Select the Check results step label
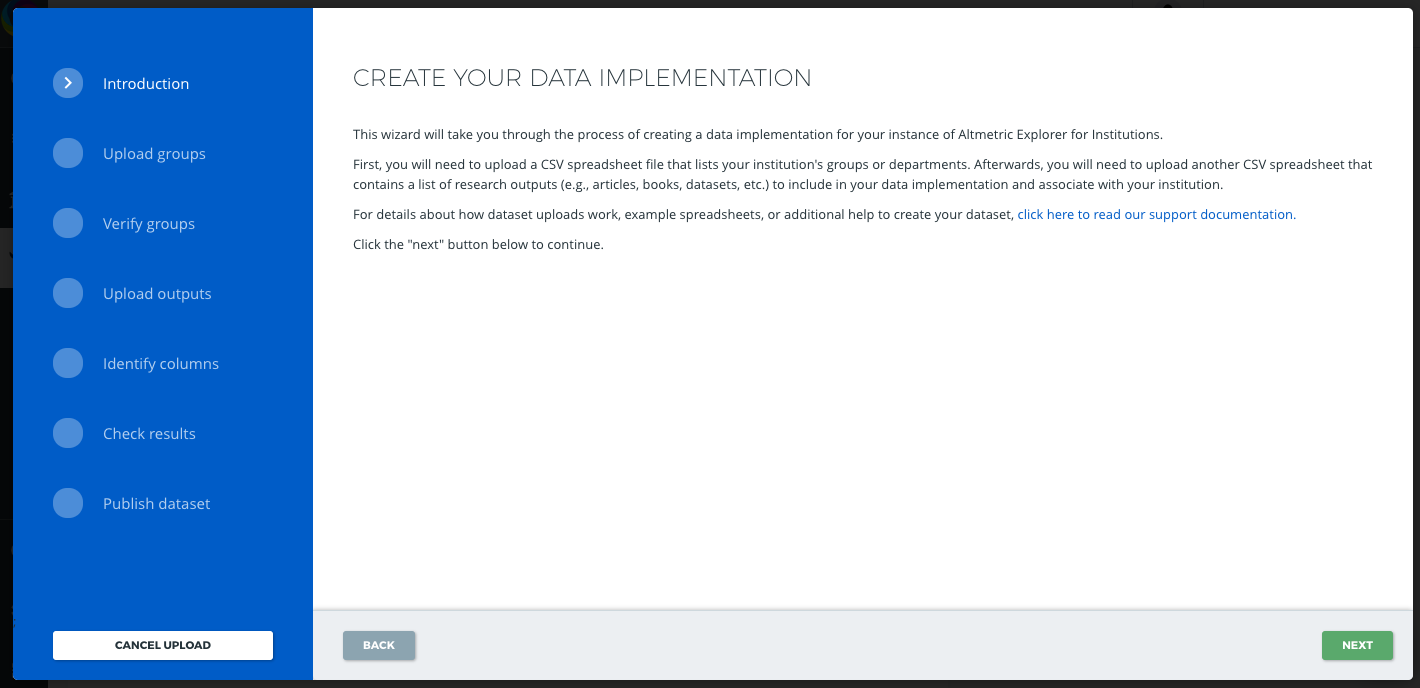 tap(149, 434)
